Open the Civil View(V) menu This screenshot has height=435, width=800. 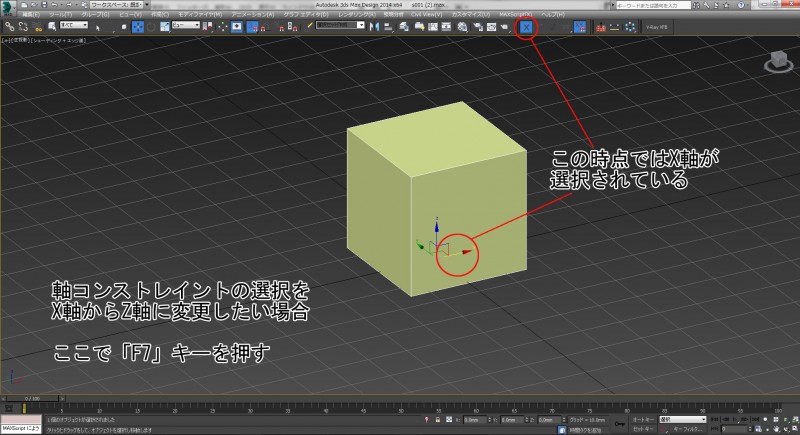click(425, 16)
